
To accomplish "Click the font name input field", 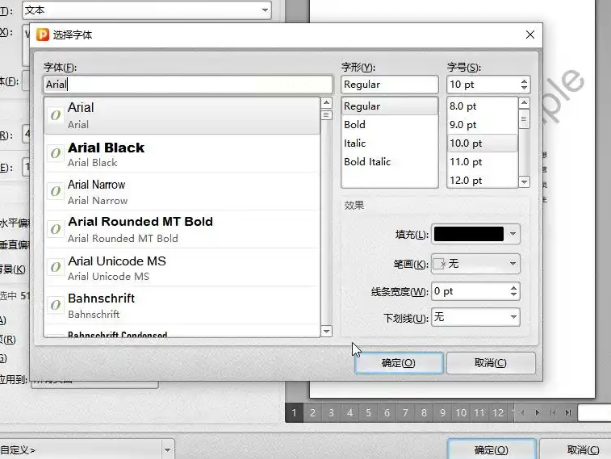I will point(187,86).
